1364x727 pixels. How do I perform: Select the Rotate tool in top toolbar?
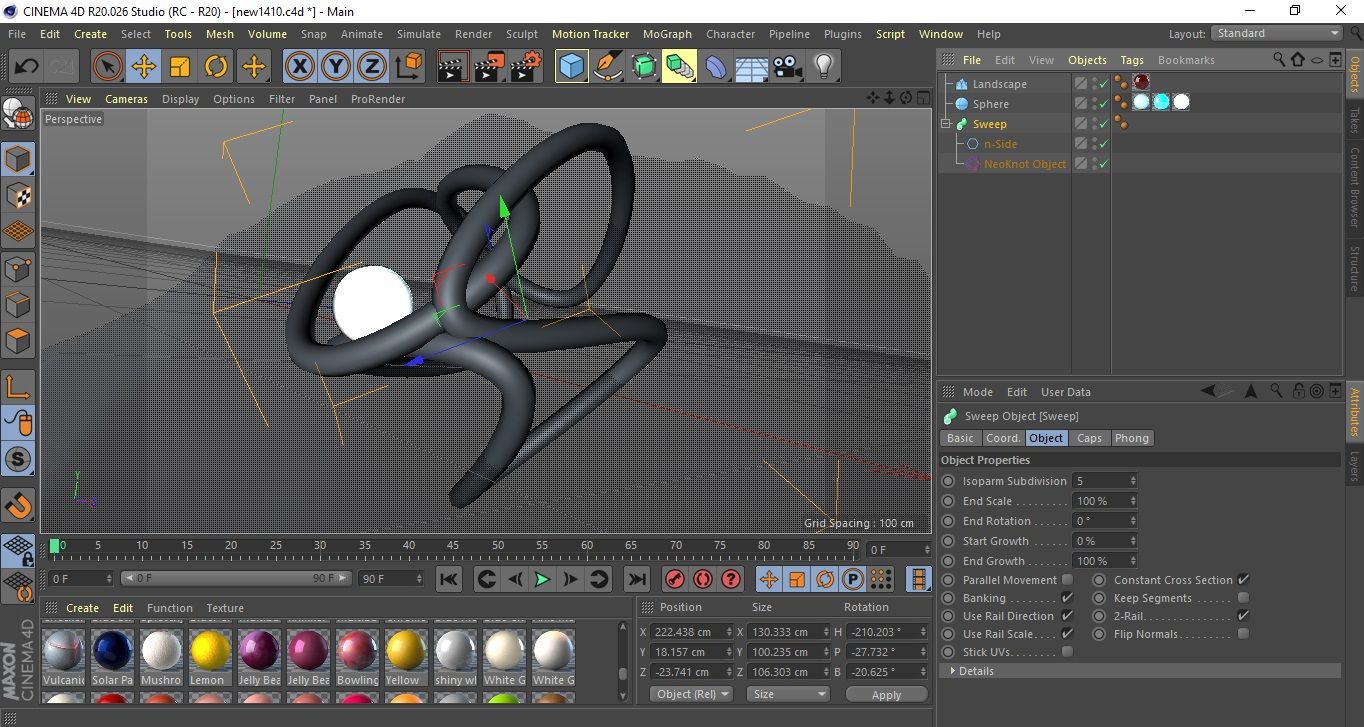click(216, 67)
